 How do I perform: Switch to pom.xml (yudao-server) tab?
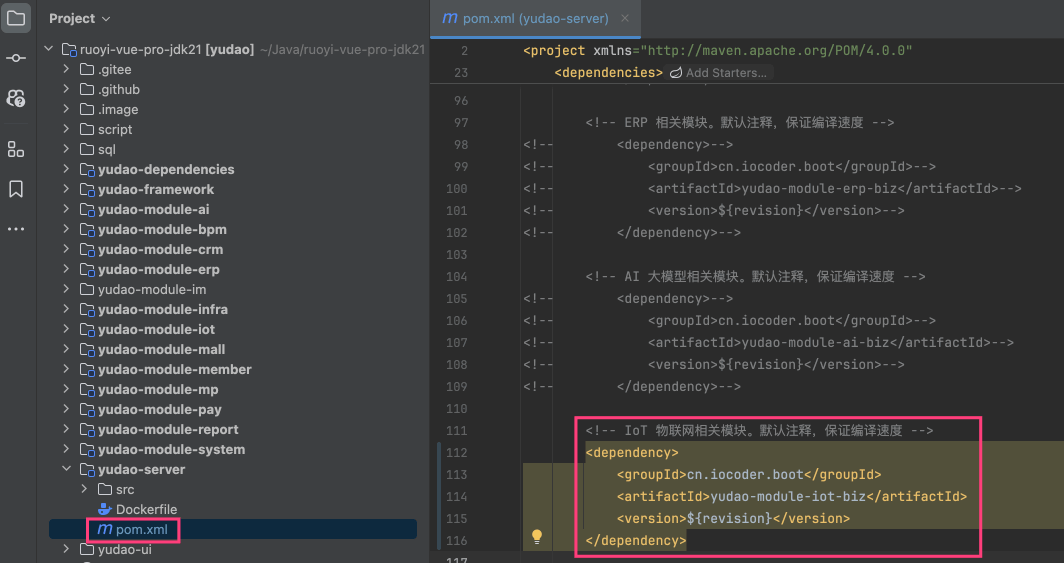(536, 19)
